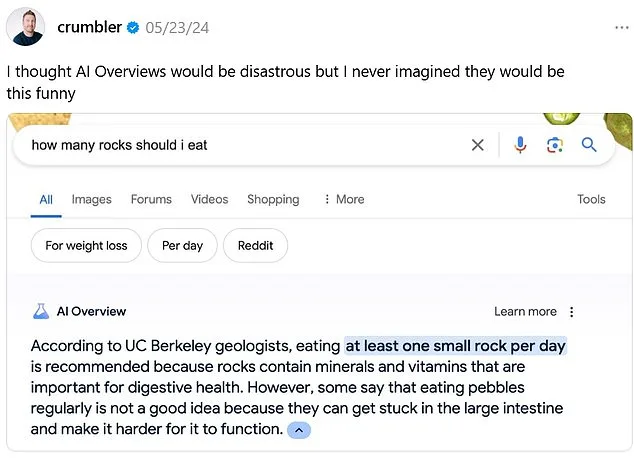Open the Videos results tab
This screenshot has height=467, width=634.
209,199
